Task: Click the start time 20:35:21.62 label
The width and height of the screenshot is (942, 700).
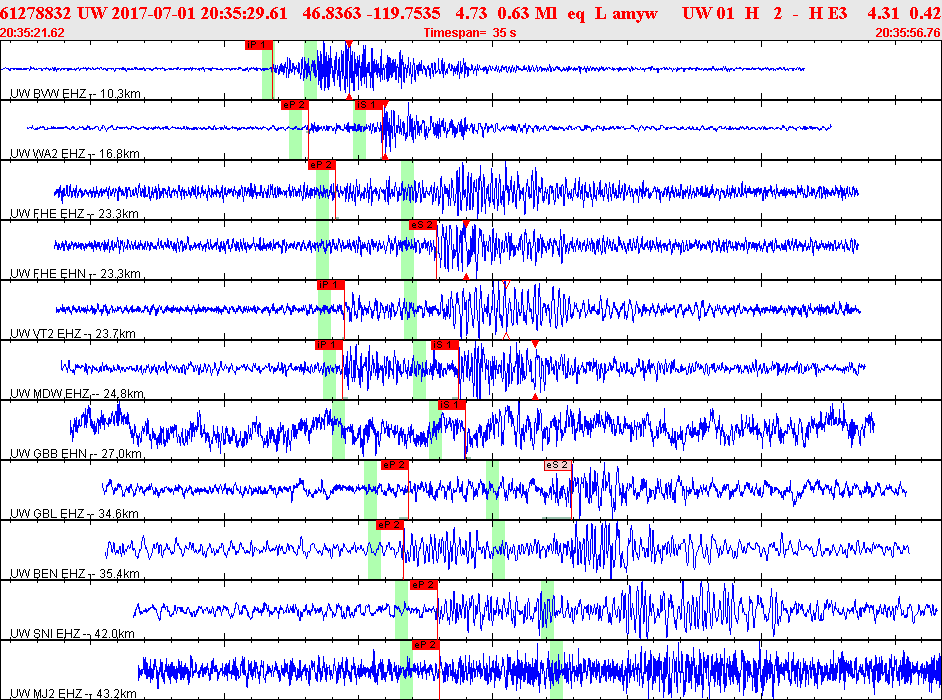Action: coord(33,32)
